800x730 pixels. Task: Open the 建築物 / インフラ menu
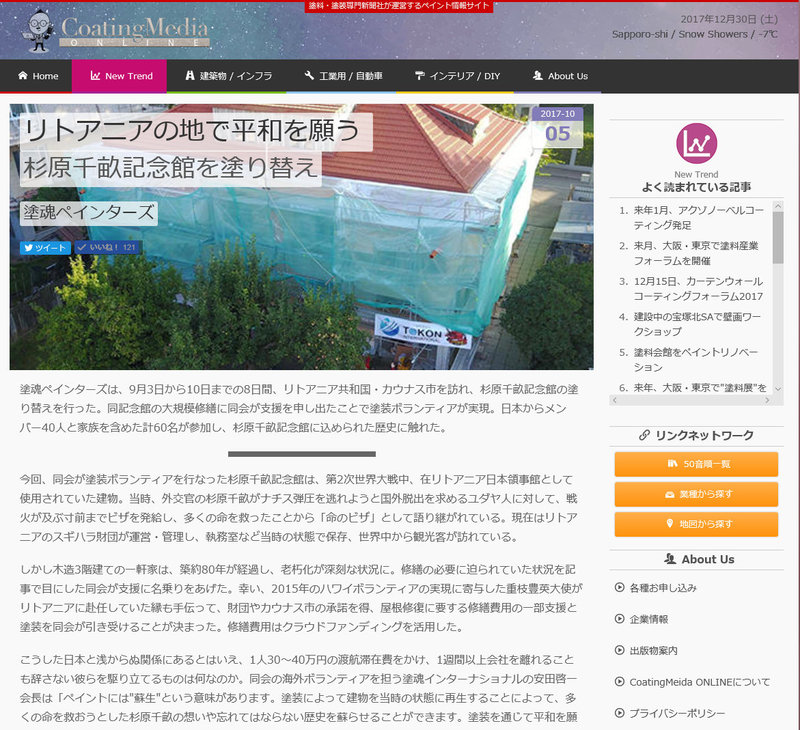tap(228, 76)
